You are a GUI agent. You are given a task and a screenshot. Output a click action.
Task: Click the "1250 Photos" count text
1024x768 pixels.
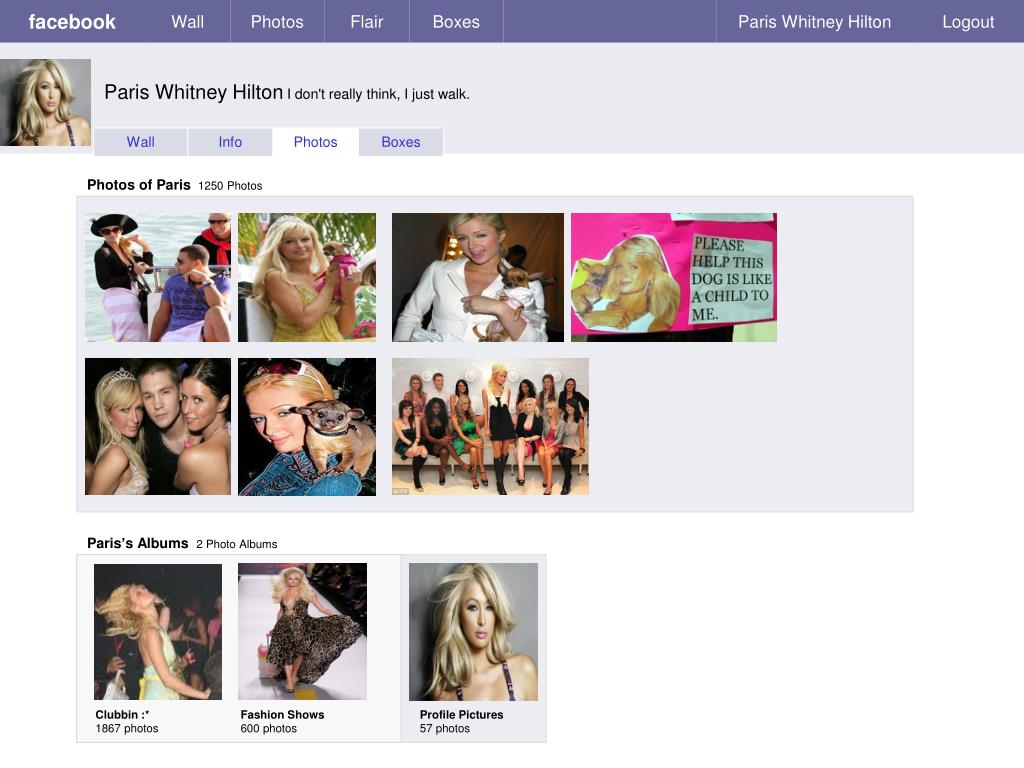tap(230, 186)
